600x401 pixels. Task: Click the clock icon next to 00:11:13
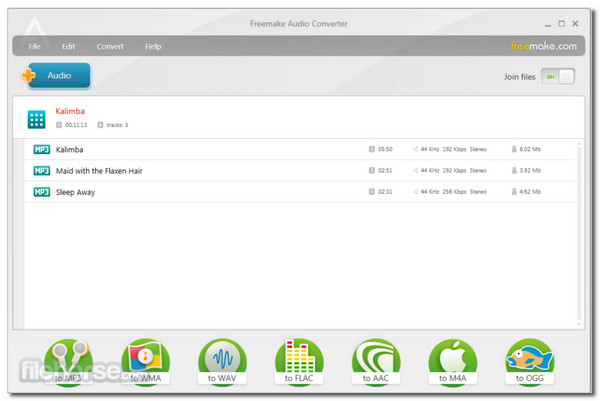[59, 125]
